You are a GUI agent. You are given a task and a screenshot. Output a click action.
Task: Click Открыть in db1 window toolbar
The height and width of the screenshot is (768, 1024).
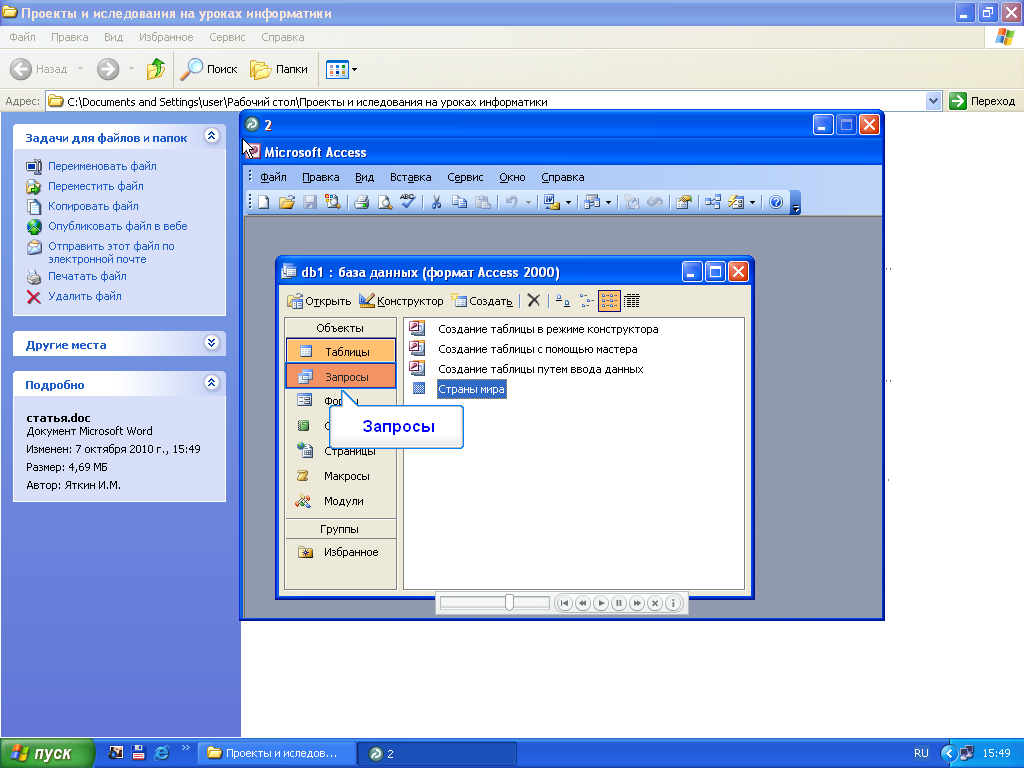click(x=319, y=301)
